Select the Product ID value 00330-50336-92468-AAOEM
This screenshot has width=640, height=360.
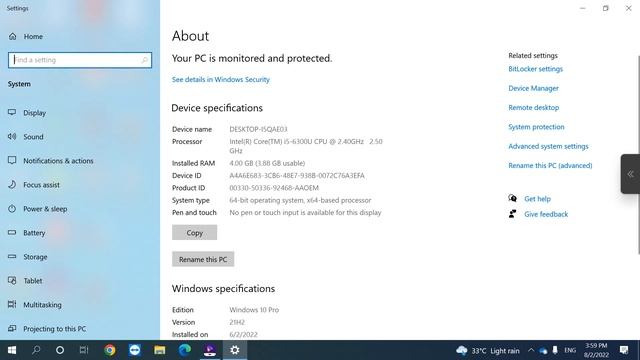[x=274, y=188]
